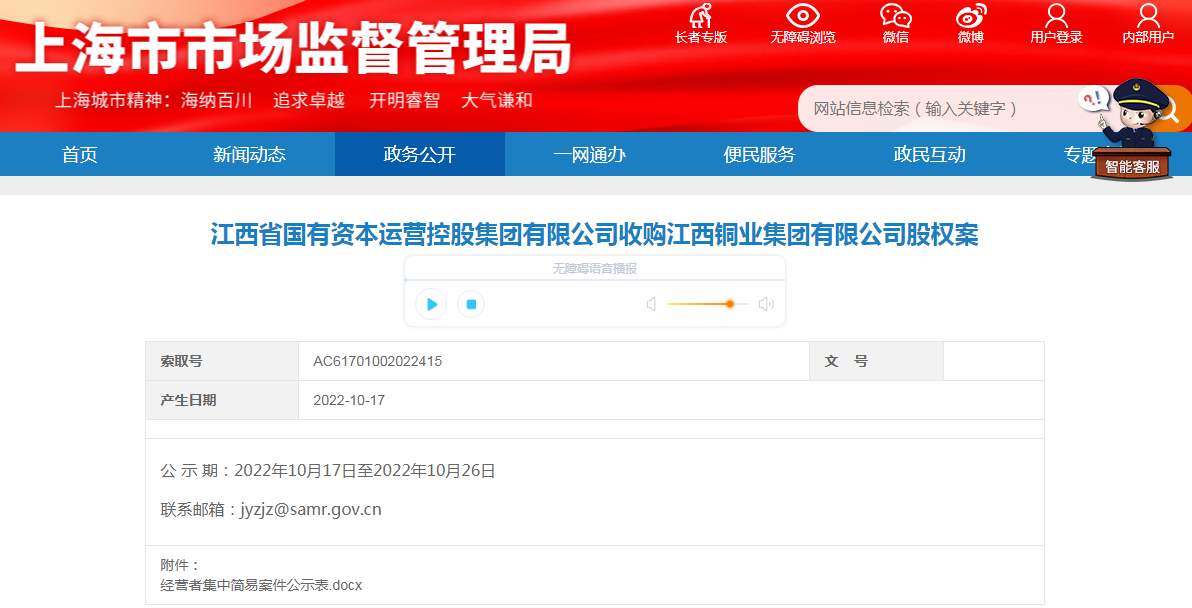The image size is (1192, 608).
Task: Open the 便民服务 menu item
Action: click(759, 154)
